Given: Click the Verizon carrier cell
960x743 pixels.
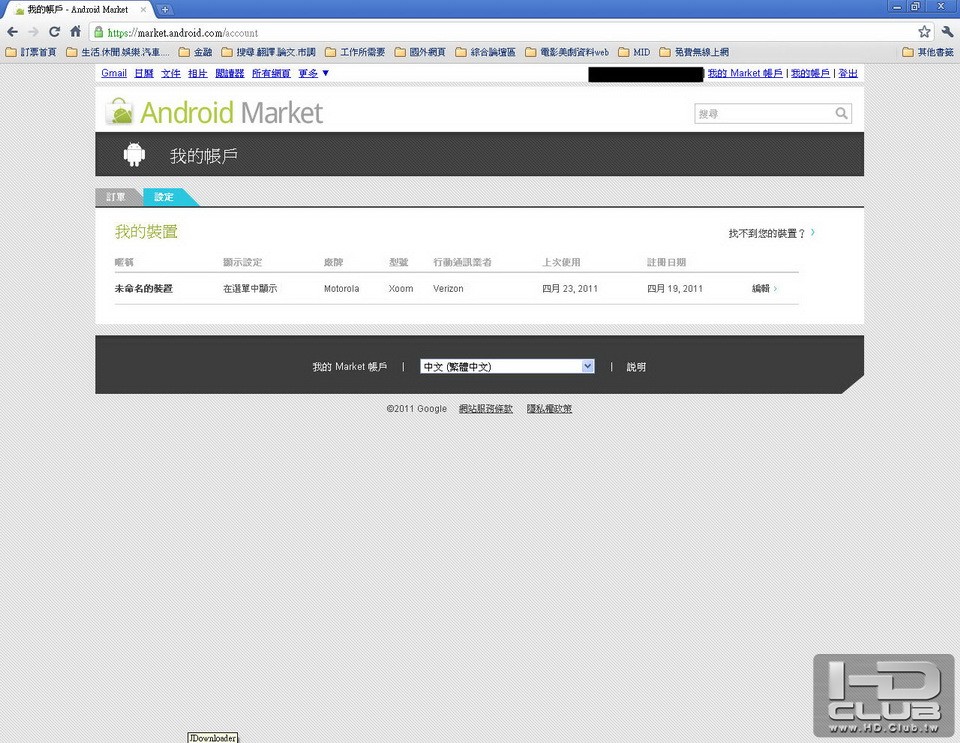Looking at the screenshot, I should 448,288.
